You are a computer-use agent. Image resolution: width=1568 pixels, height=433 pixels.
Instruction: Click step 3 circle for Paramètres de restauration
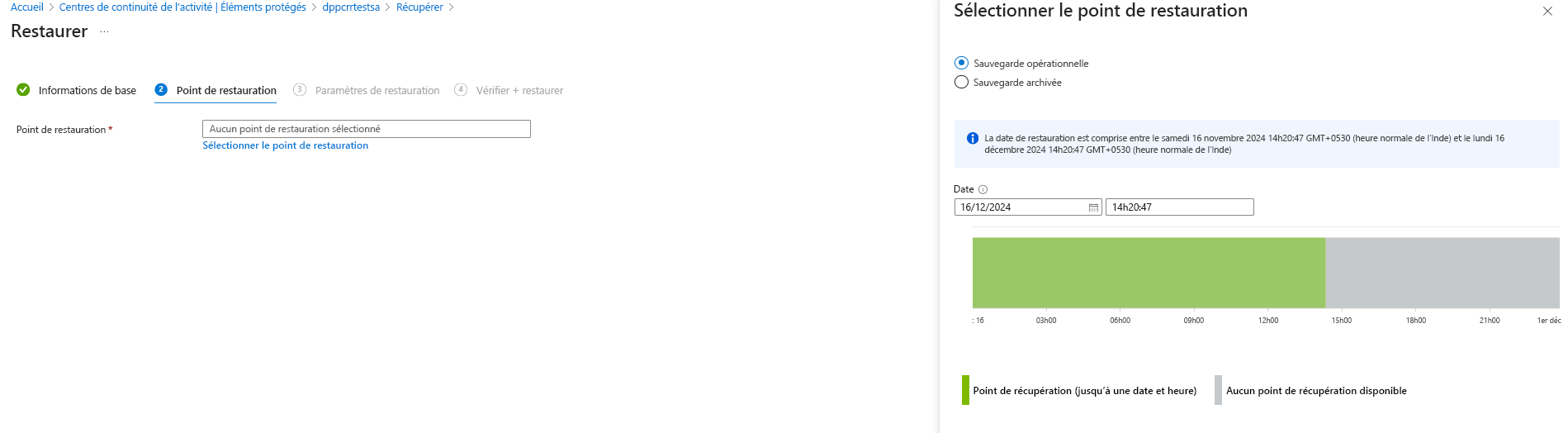coord(300,90)
